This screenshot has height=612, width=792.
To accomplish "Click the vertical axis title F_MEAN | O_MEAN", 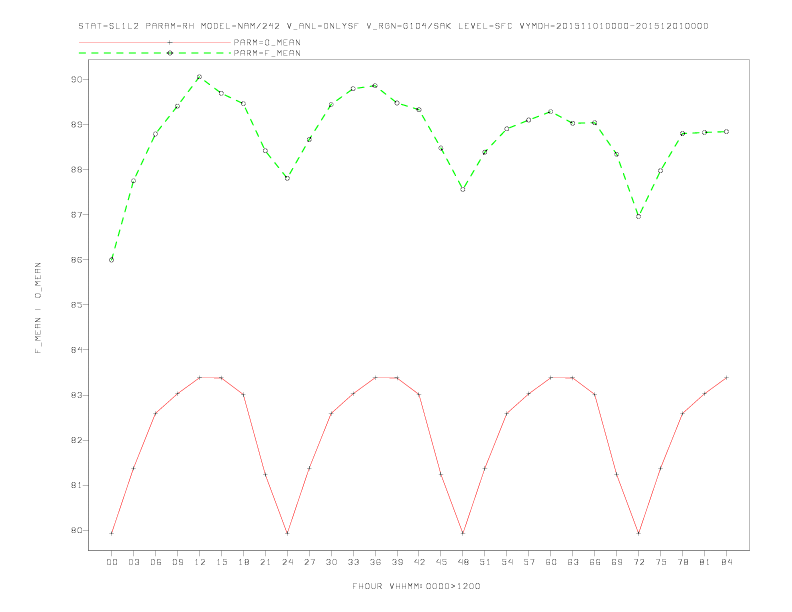I will pyautogui.click(x=38, y=308).
